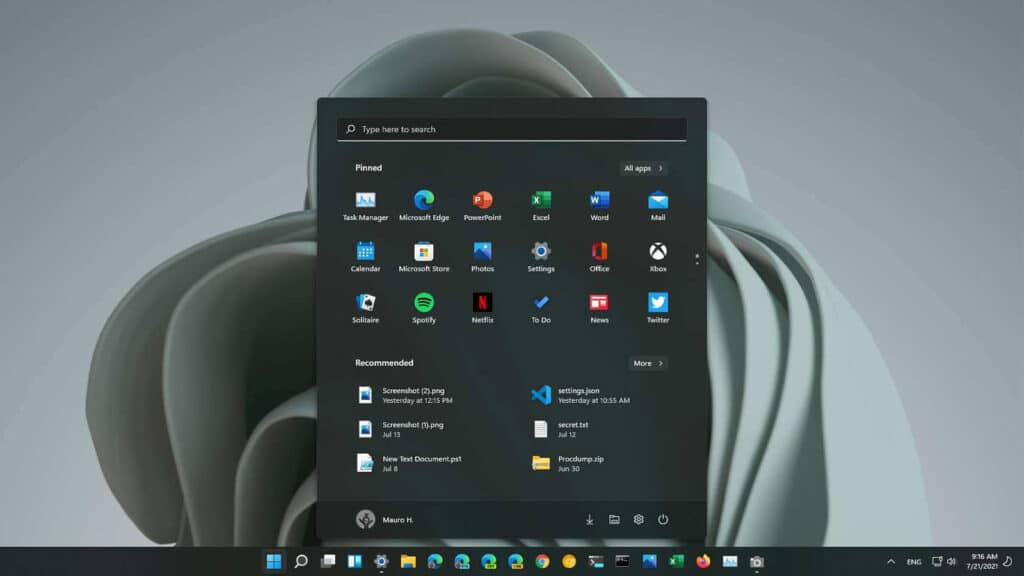Viewport: 1024px width, 576px height.
Task: Open the Power options button
Action: (663, 520)
